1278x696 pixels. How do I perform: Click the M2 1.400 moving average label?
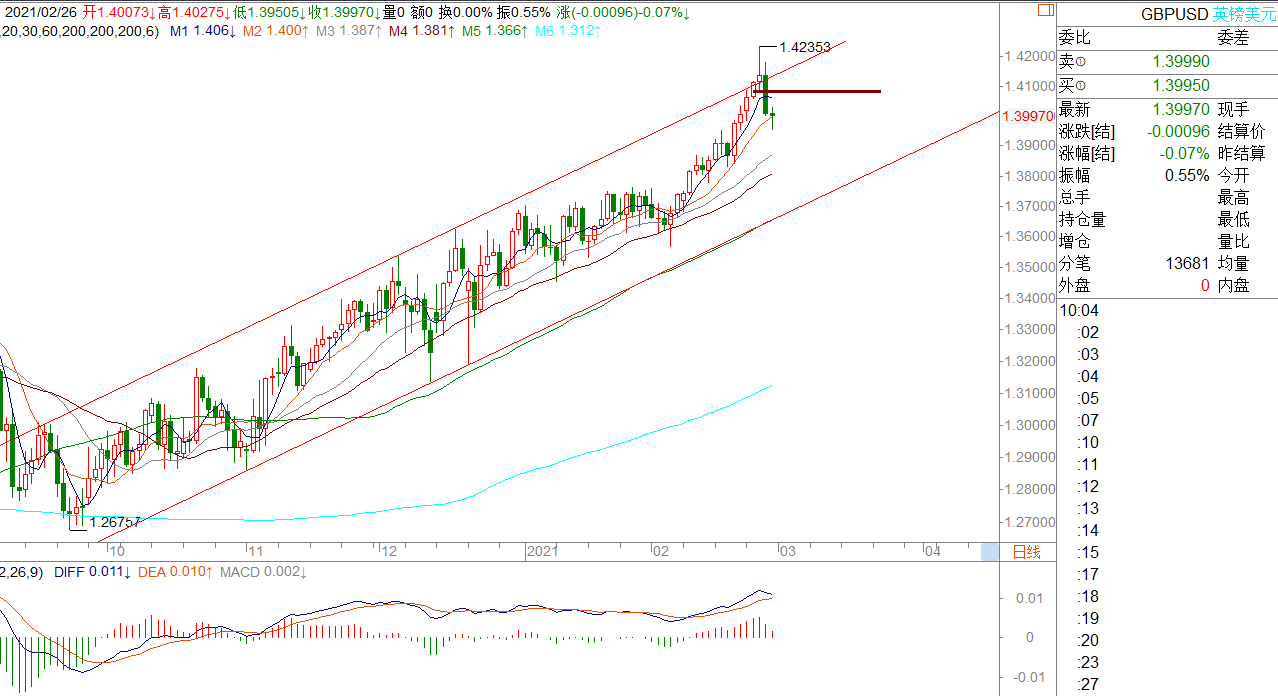(x=275, y=32)
